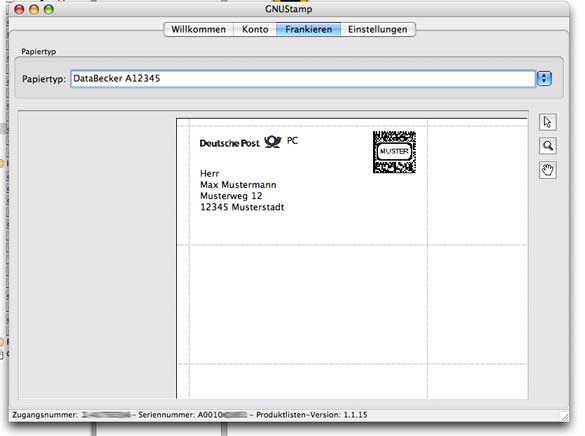This screenshot has width=585, height=436.
Task: Click the Zugangsnummer status entry
Action: [71, 415]
